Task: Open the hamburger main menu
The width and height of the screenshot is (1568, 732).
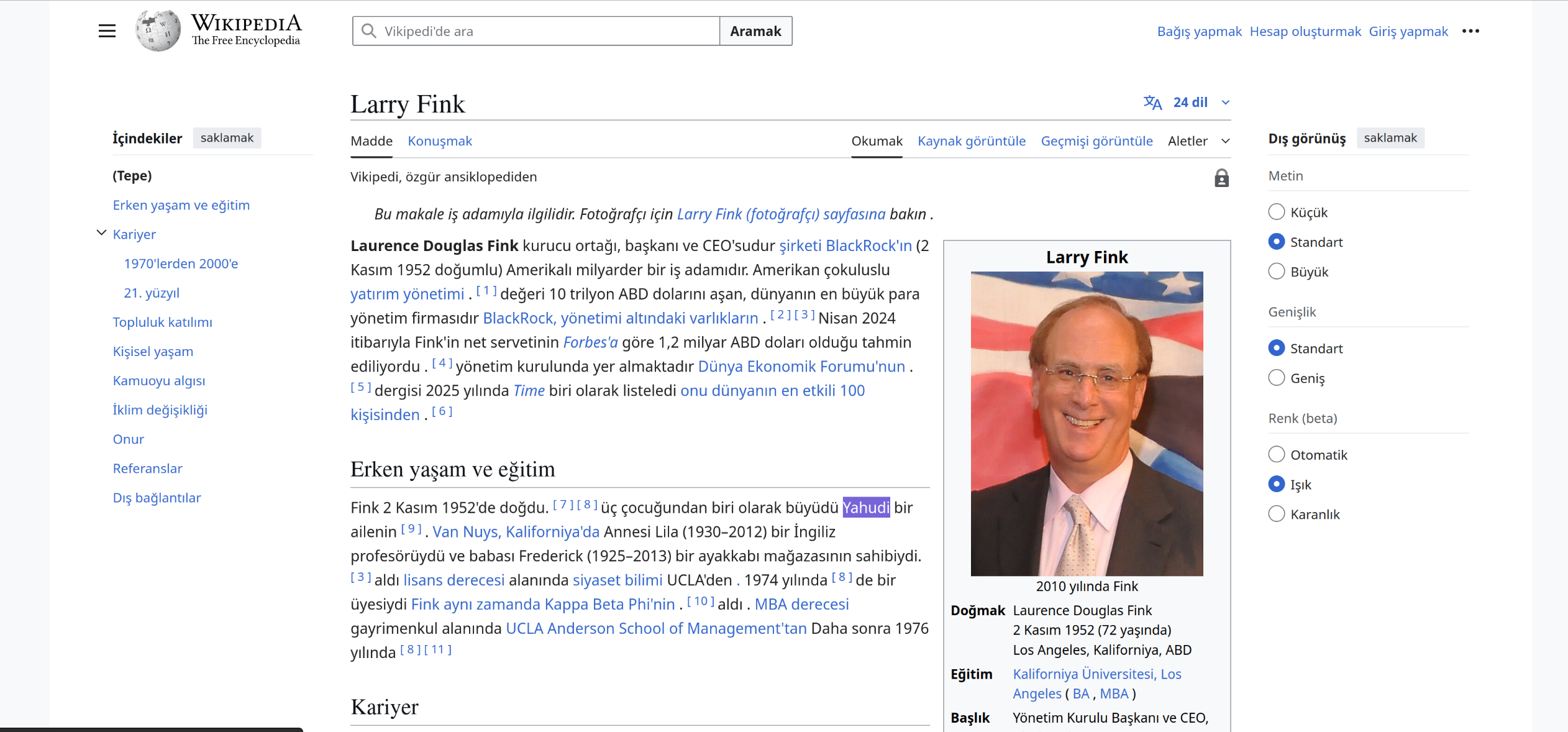Action: click(107, 31)
